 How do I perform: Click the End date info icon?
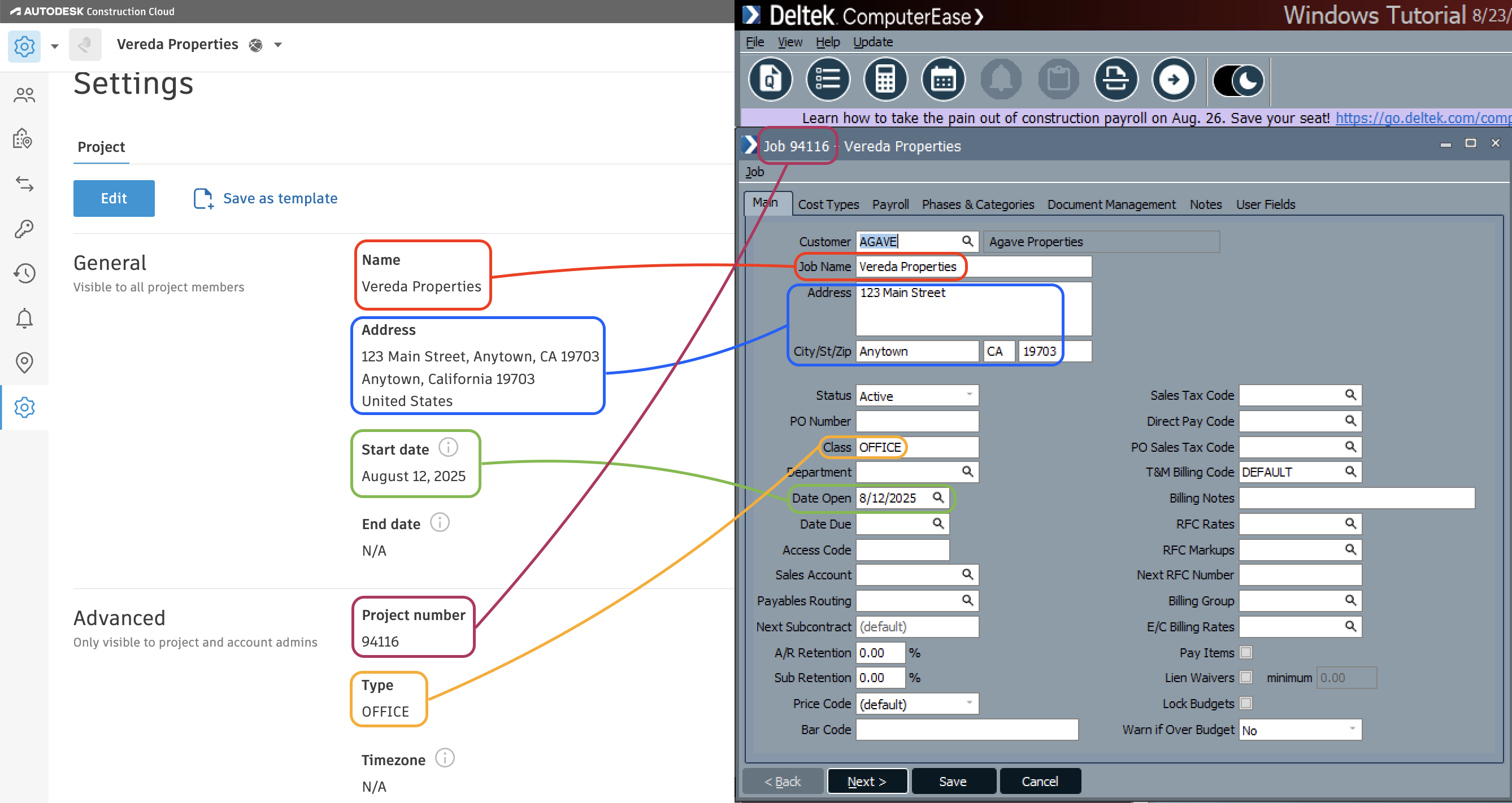[440, 522]
